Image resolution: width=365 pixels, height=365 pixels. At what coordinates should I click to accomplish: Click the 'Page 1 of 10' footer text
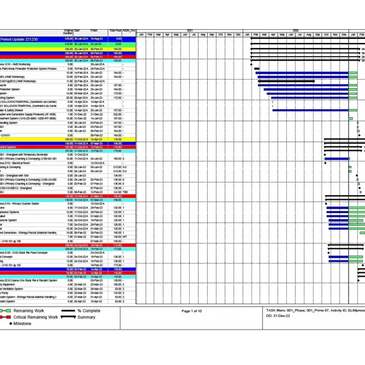point(191,311)
